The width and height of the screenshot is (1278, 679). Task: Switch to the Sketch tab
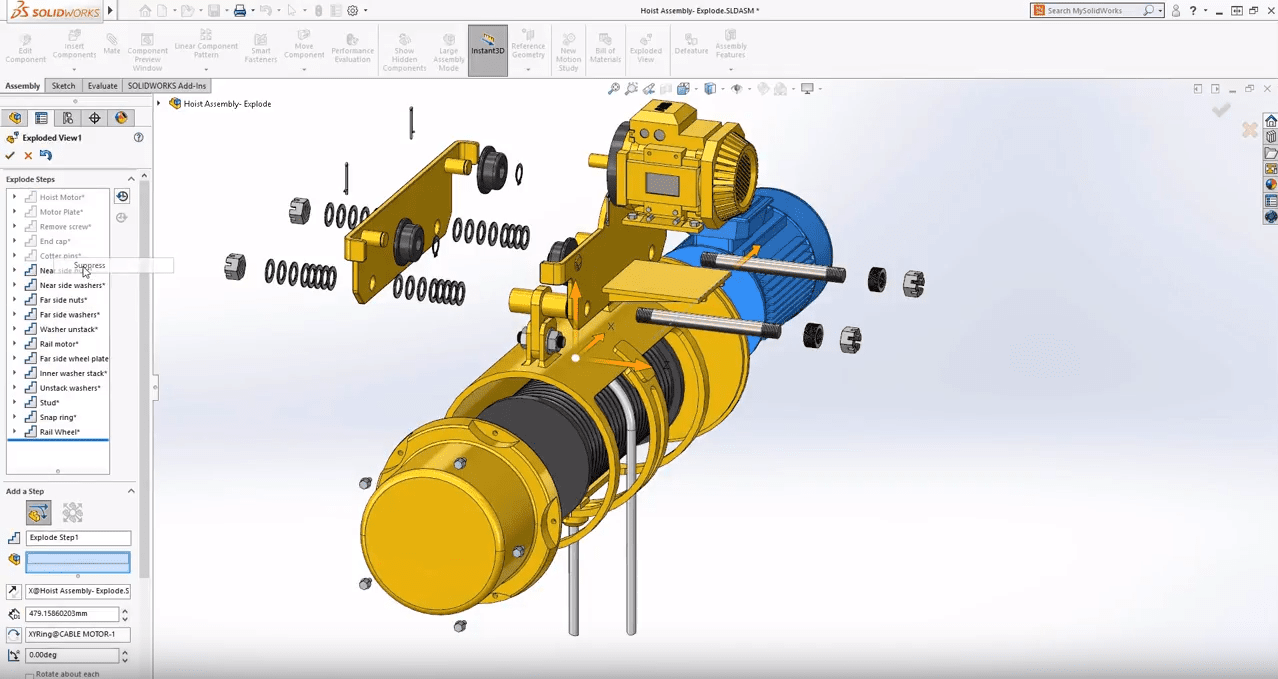pos(63,86)
